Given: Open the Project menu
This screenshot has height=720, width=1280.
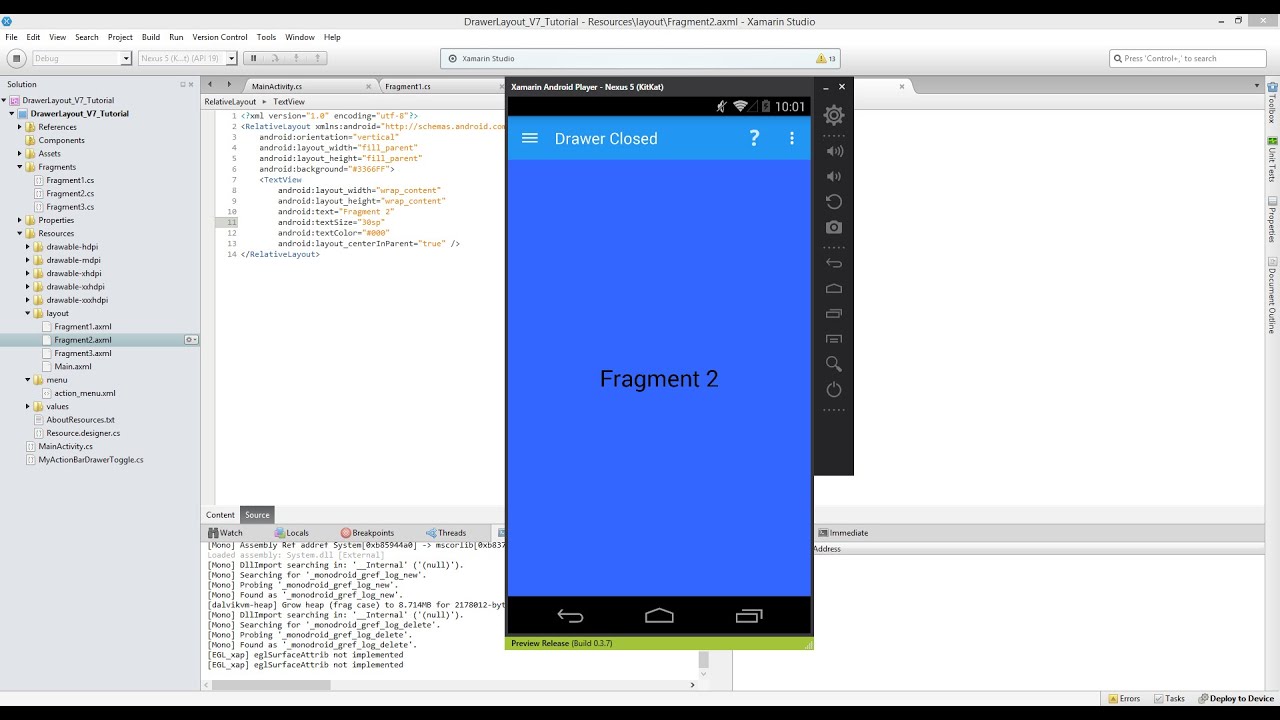Looking at the screenshot, I should [x=120, y=37].
